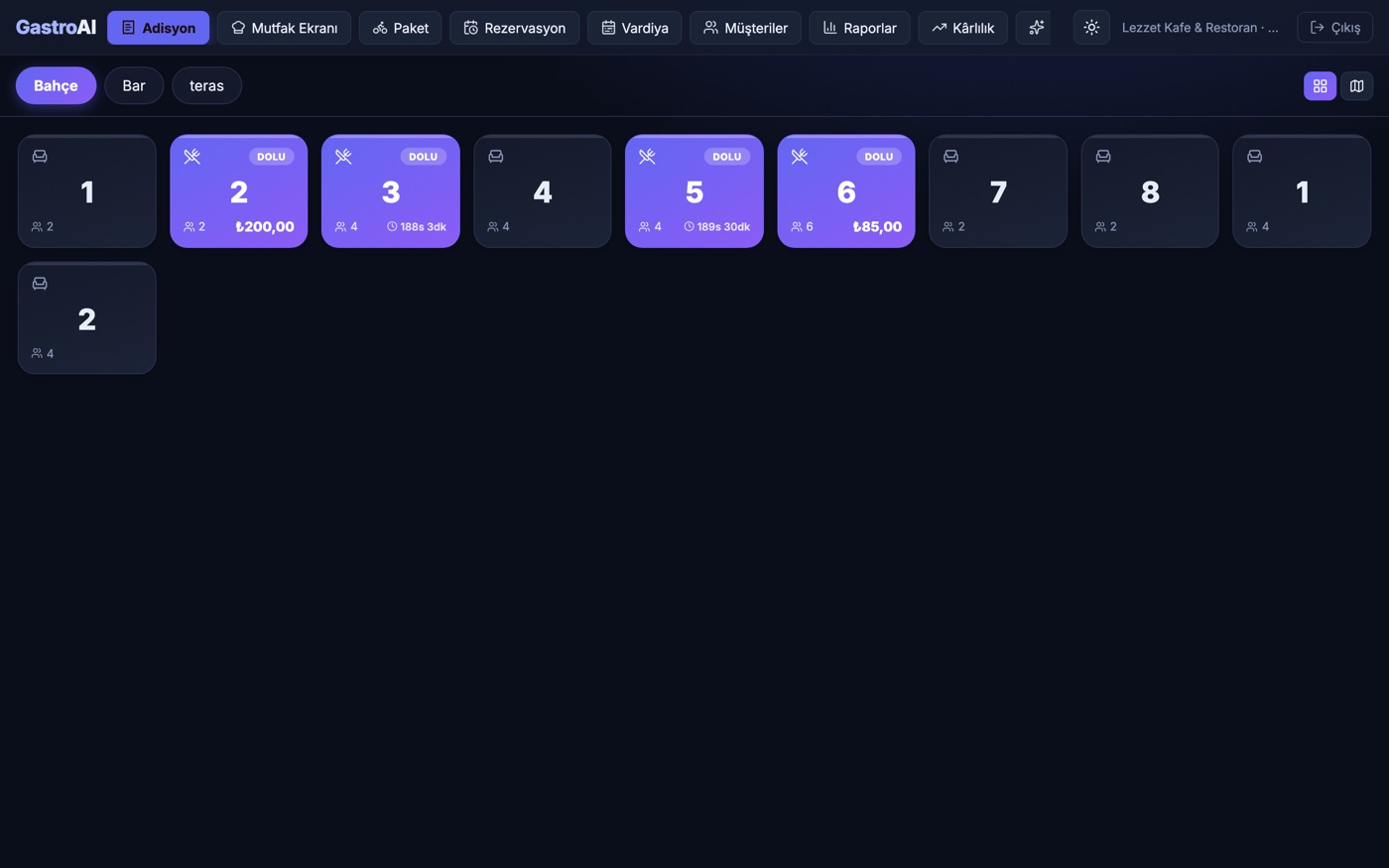
Task: Open occupied table 6 with ₺85,00
Action: (x=846, y=191)
